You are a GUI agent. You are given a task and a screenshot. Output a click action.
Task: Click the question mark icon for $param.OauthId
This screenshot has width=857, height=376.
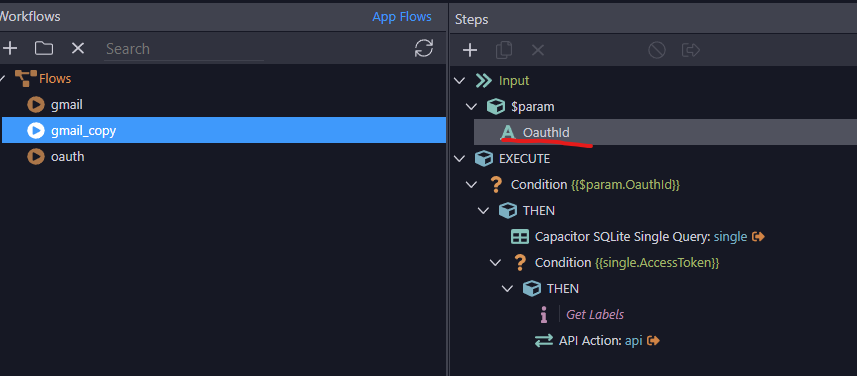(x=496, y=185)
